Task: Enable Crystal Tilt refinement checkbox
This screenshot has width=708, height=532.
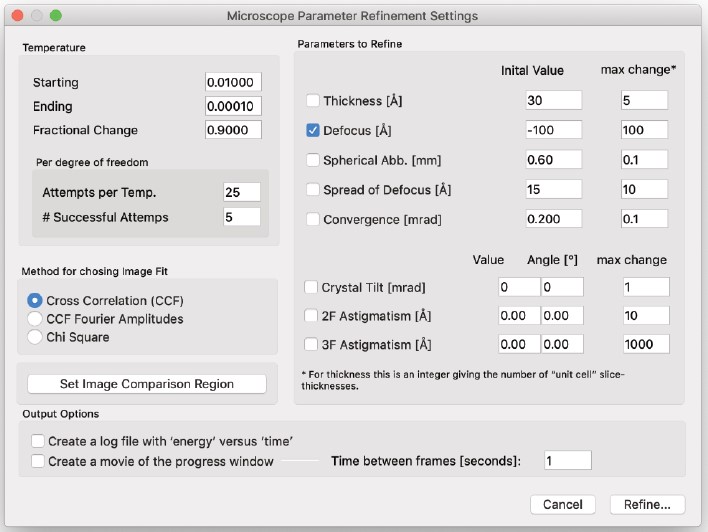Action: click(x=312, y=287)
